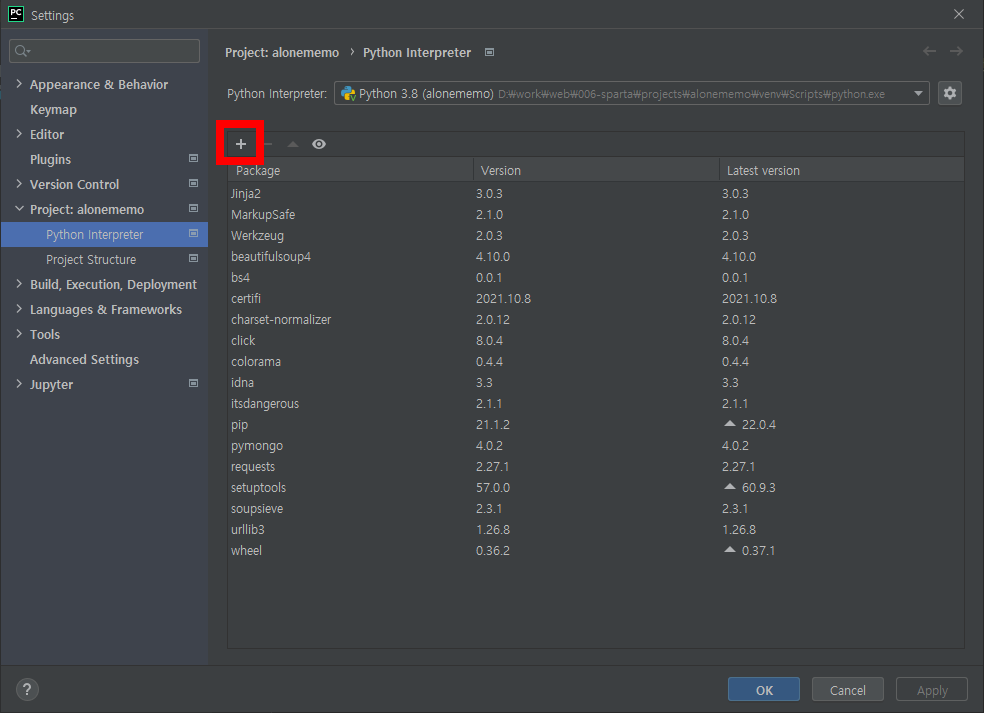The image size is (984, 713).
Task: Sort by Version column header
Action: pyautogui.click(x=596, y=170)
